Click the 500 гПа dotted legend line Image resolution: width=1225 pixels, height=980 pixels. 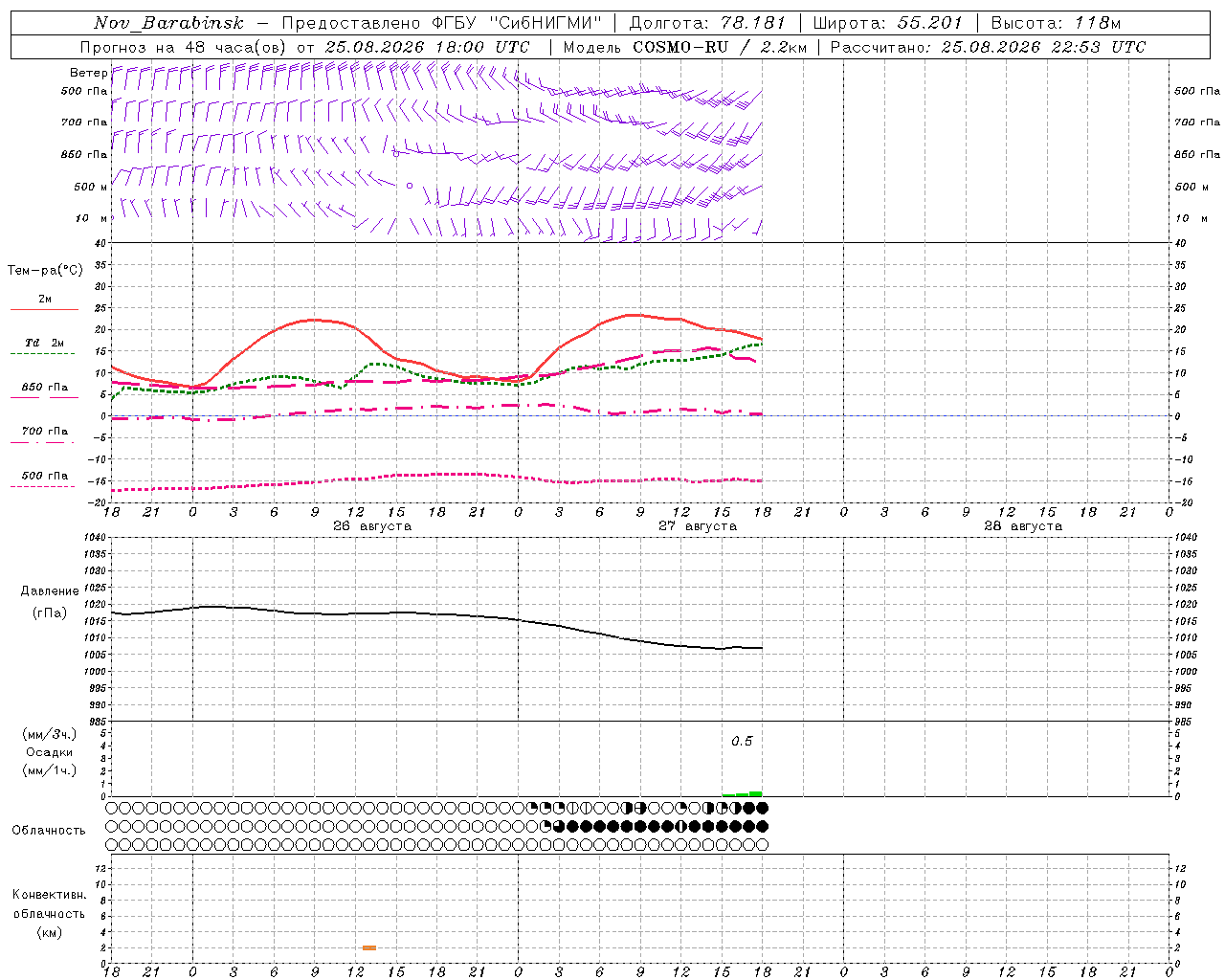click(x=42, y=486)
